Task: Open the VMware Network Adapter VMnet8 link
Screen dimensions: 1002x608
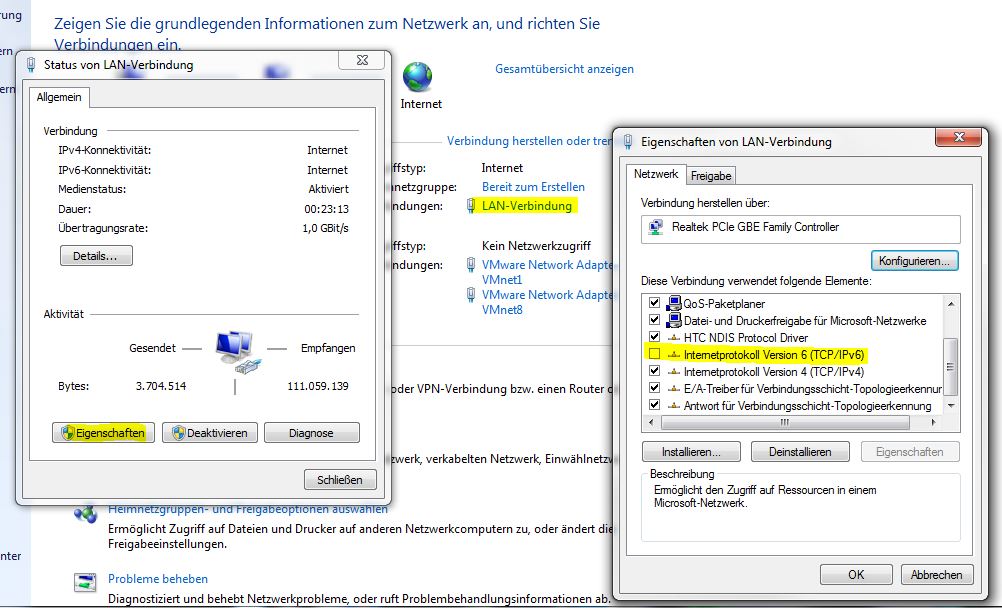Action: point(548,302)
